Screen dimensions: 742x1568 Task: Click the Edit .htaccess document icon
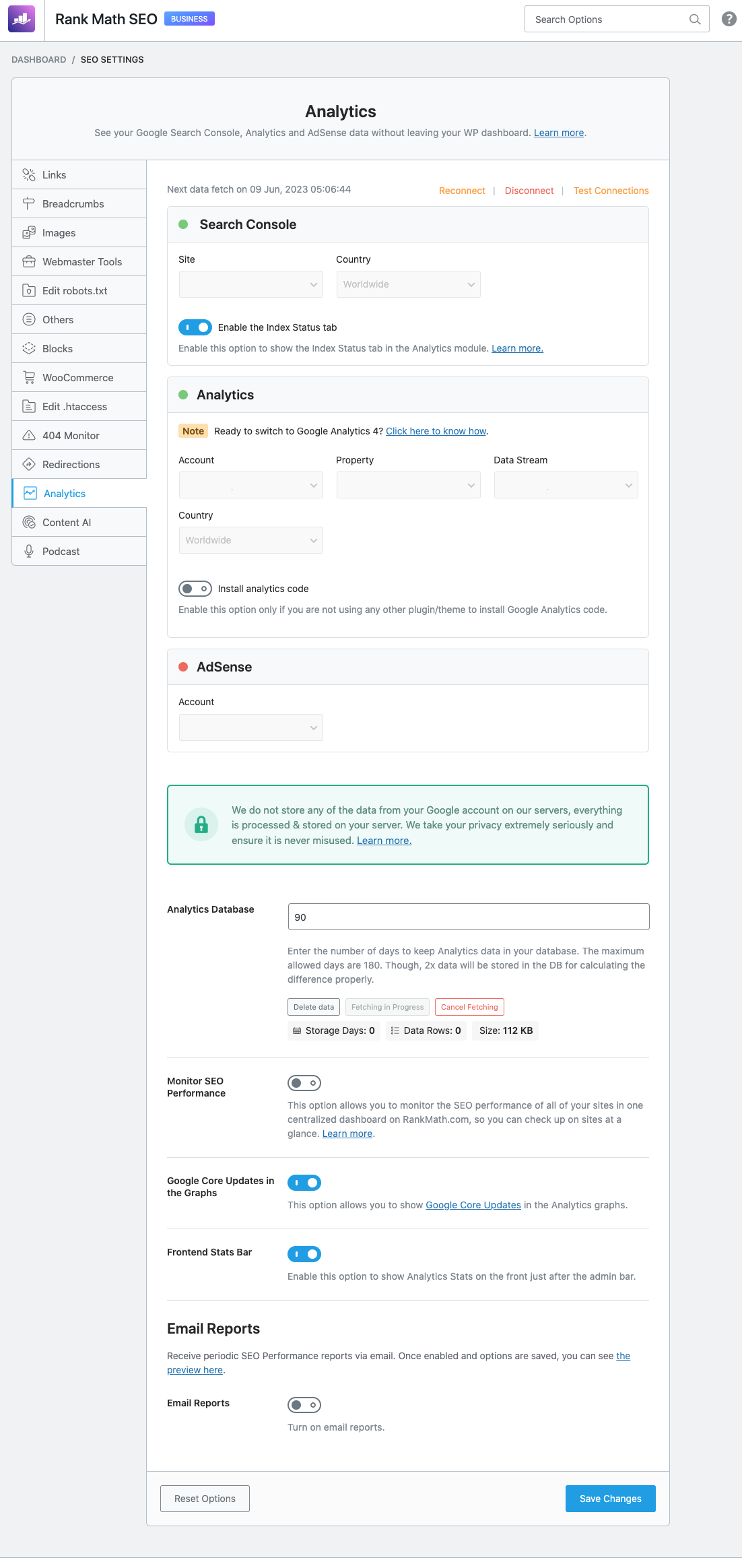click(x=29, y=407)
